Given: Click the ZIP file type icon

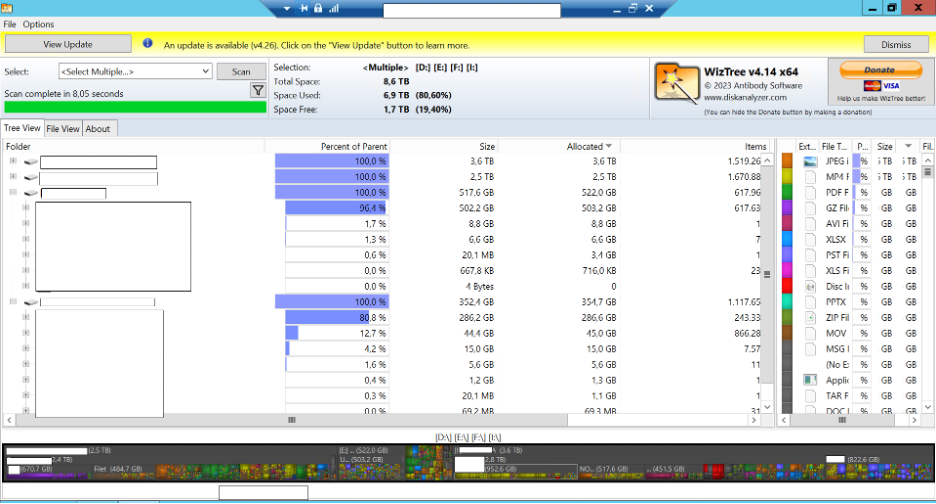Looking at the screenshot, I should [809, 318].
